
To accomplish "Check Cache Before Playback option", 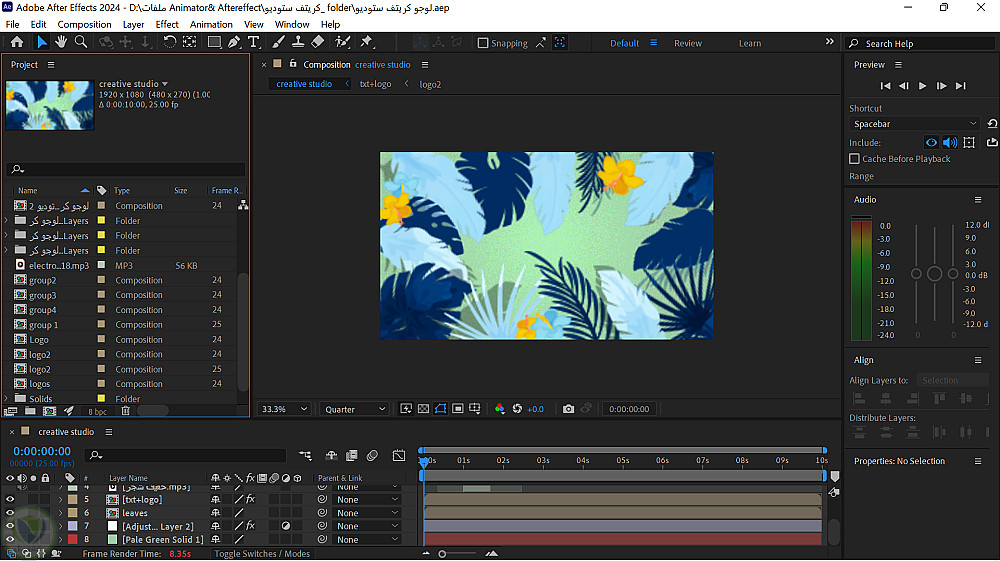I will tap(854, 159).
